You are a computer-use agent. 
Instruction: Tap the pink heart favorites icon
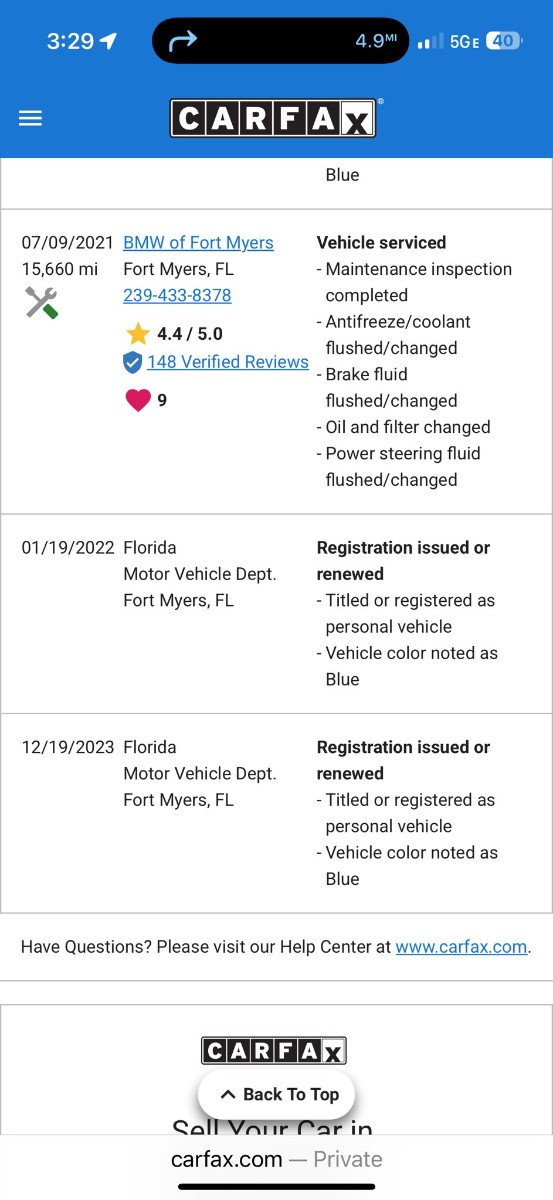[137, 400]
